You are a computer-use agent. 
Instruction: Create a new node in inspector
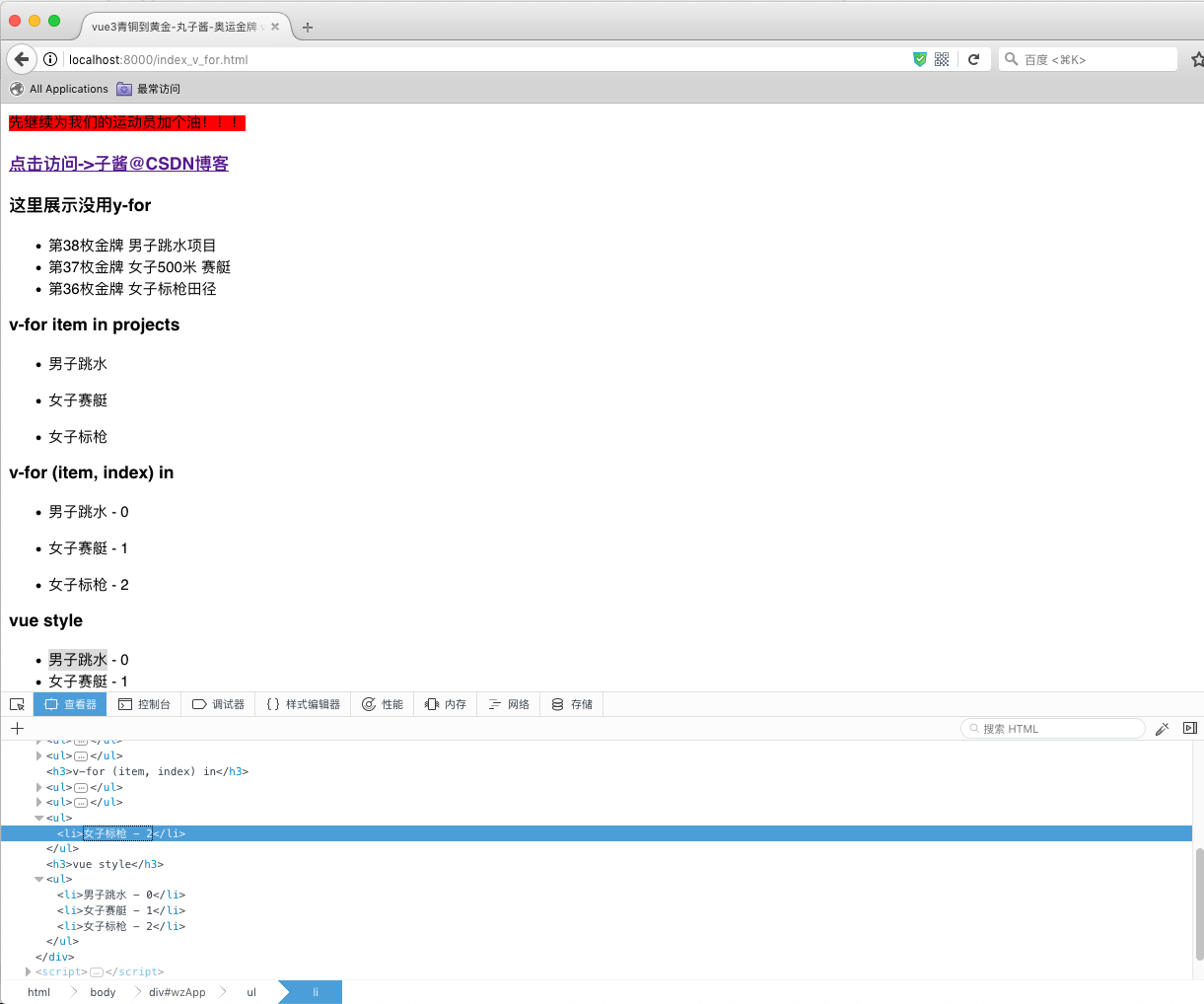(17, 729)
